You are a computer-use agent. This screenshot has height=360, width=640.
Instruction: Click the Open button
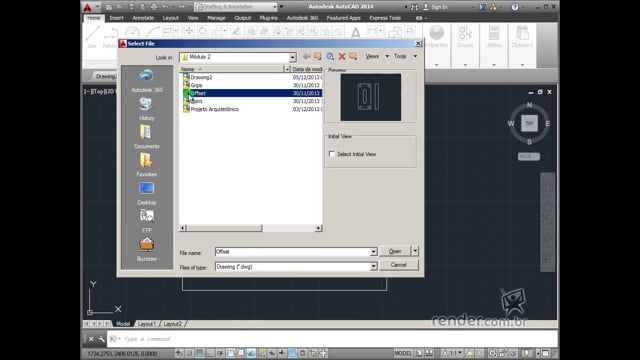pyautogui.click(x=395, y=251)
